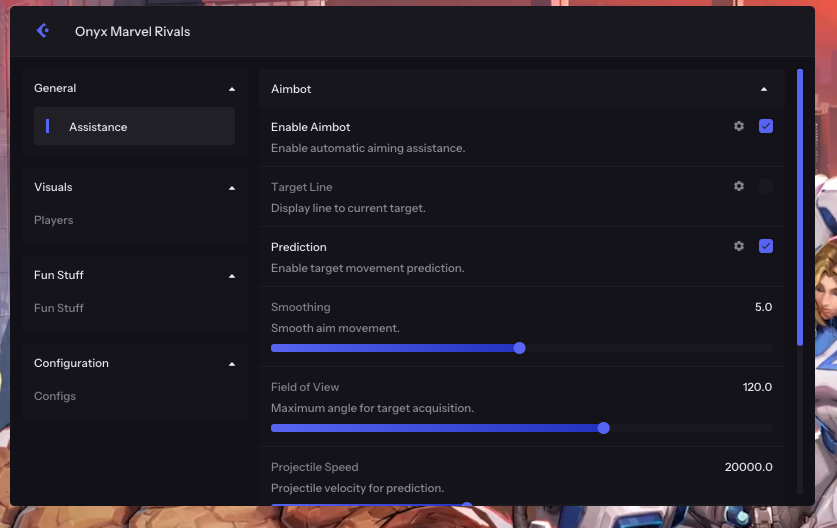Click 'Maximum angle for target acquisition.' description
This screenshot has height=528, width=837.
372,408
